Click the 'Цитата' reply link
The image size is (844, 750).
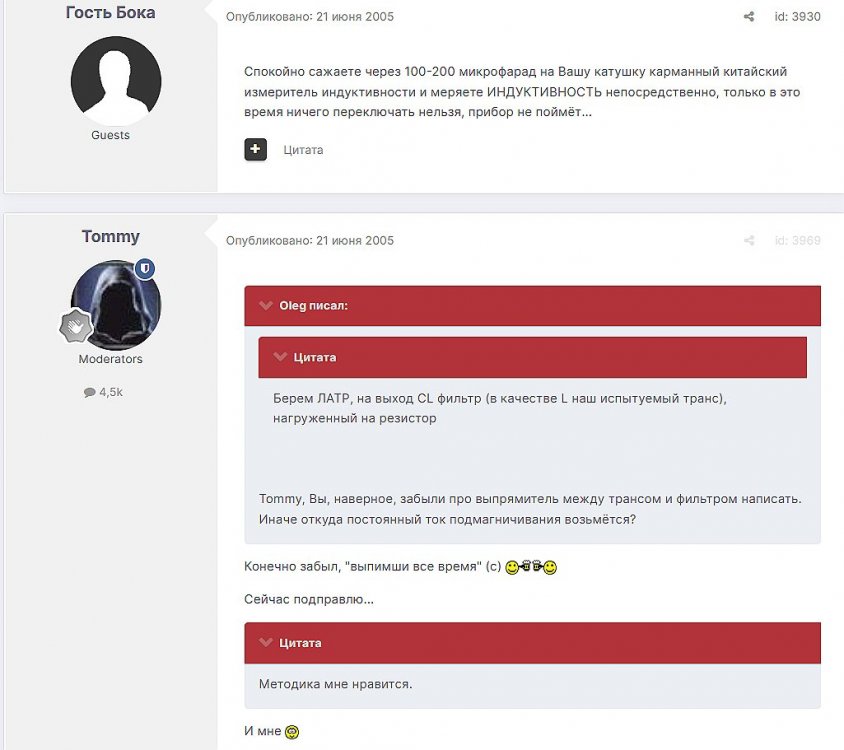coord(303,150)
